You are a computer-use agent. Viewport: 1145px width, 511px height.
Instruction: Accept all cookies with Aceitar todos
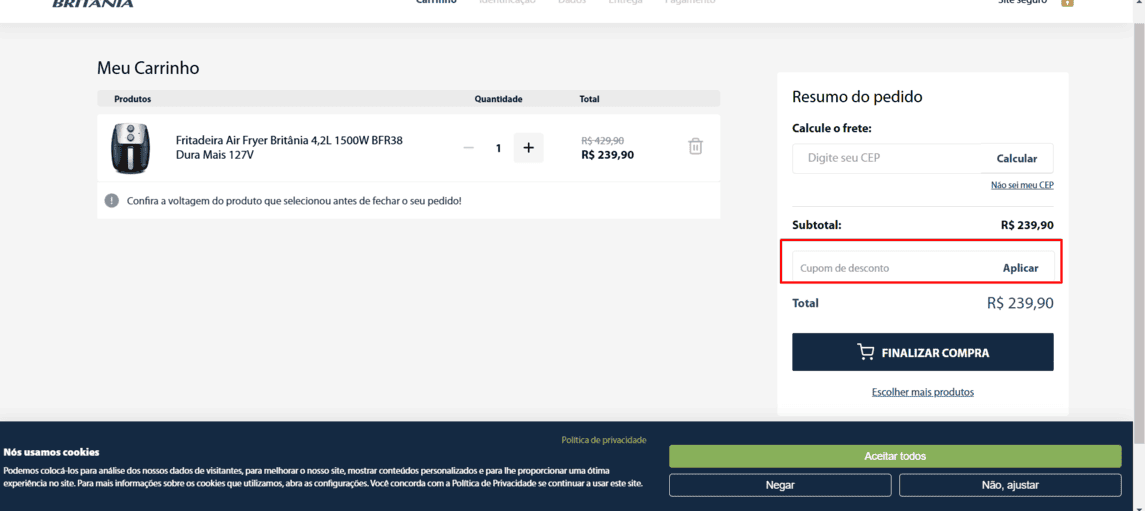(x=895, y=456)
